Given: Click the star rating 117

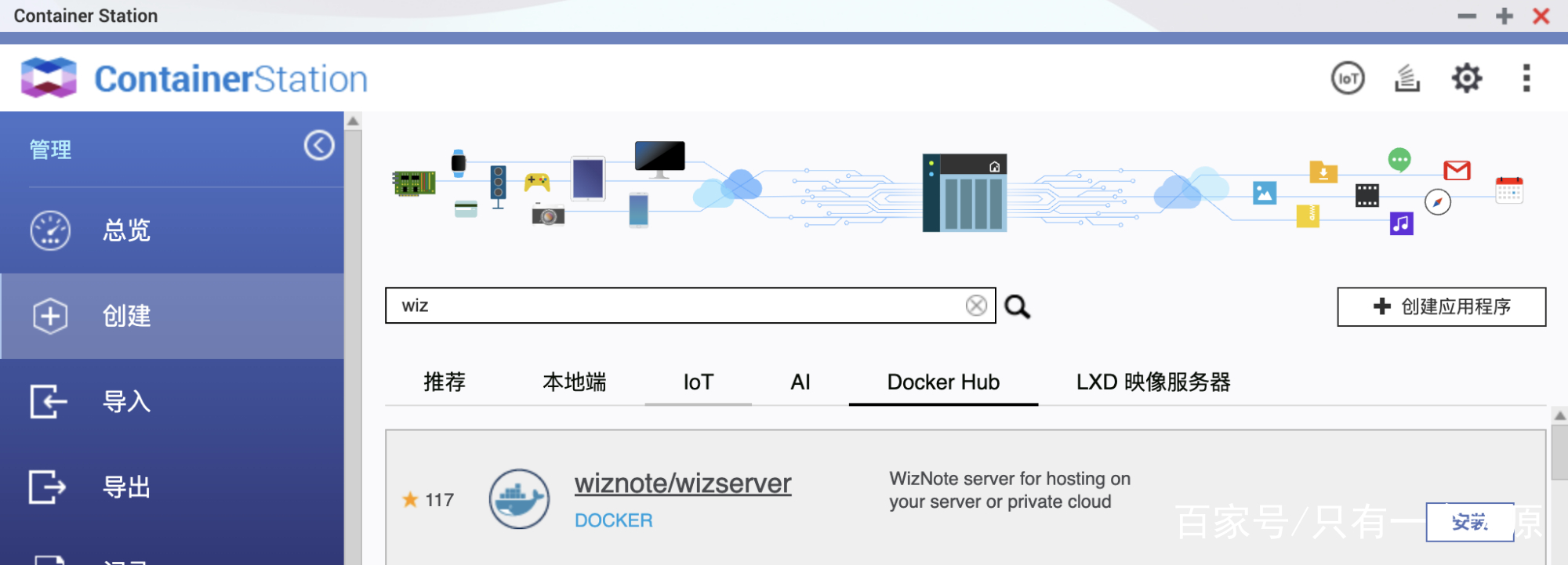Looking at the screenshot, I should pos(428,500).
